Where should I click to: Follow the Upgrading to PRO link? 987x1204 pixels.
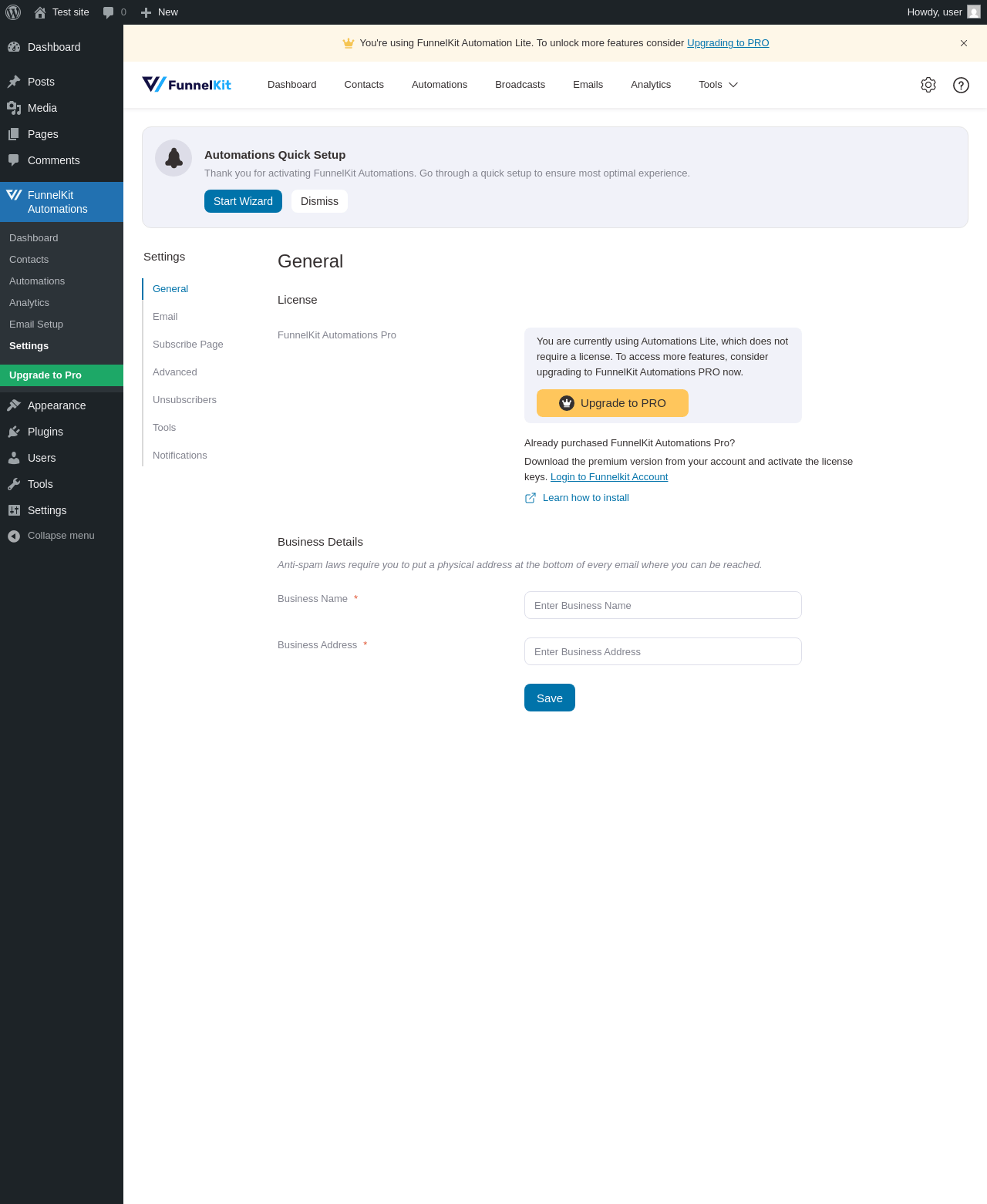(728, 43)
